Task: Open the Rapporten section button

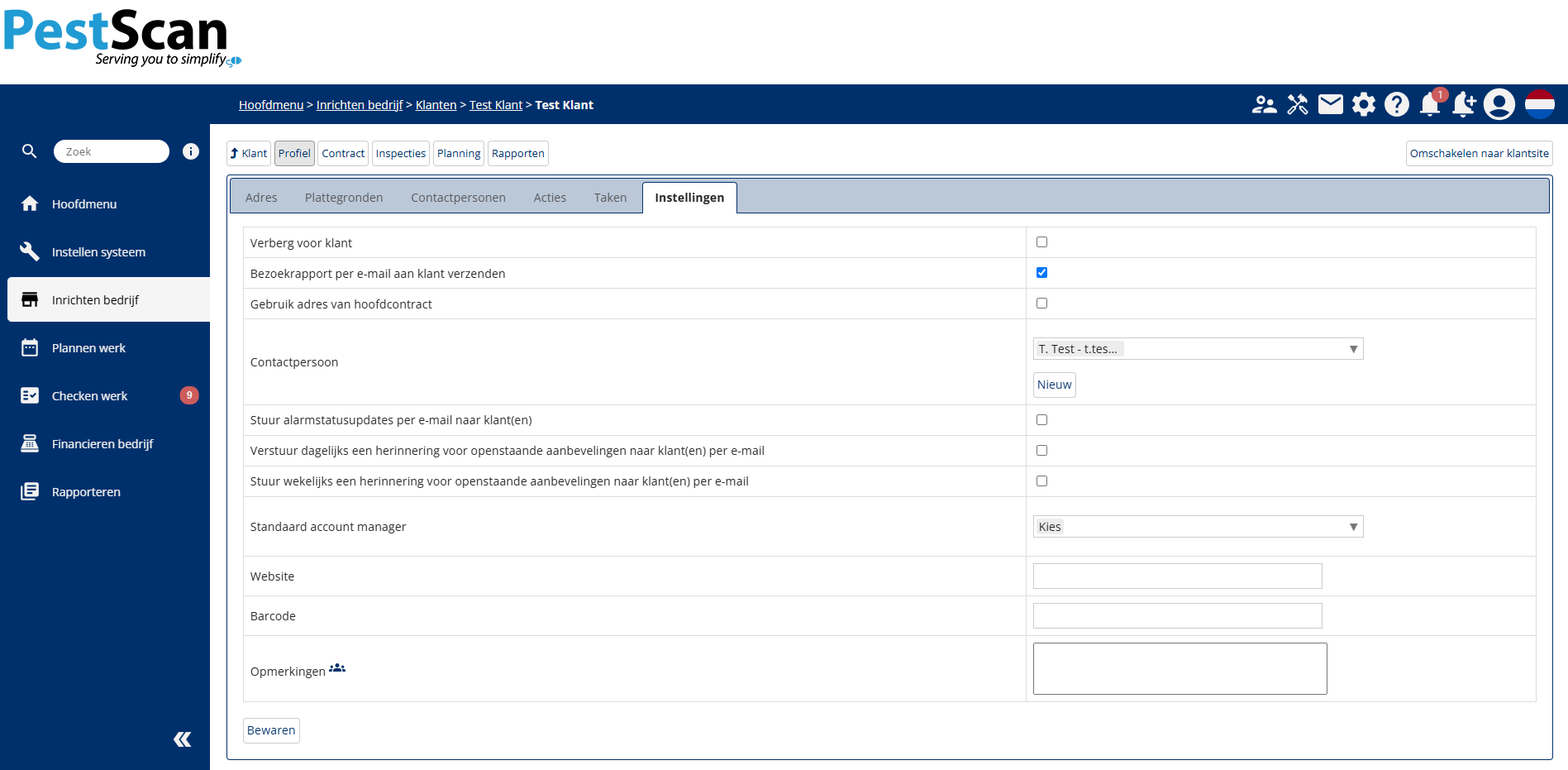Action: [518, 153]
